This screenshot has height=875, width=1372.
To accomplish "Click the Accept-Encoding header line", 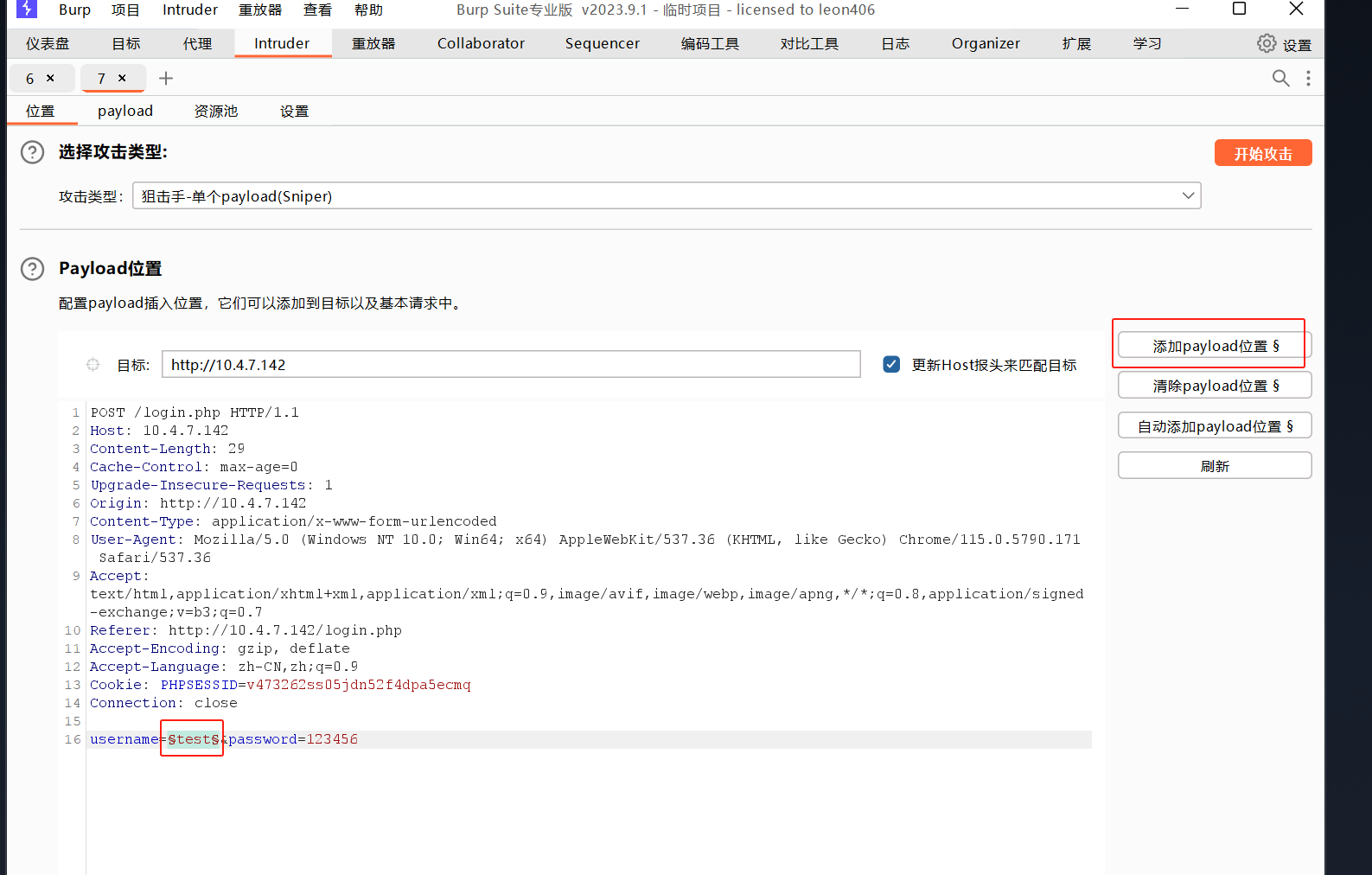I will click(x=220, y=648).
